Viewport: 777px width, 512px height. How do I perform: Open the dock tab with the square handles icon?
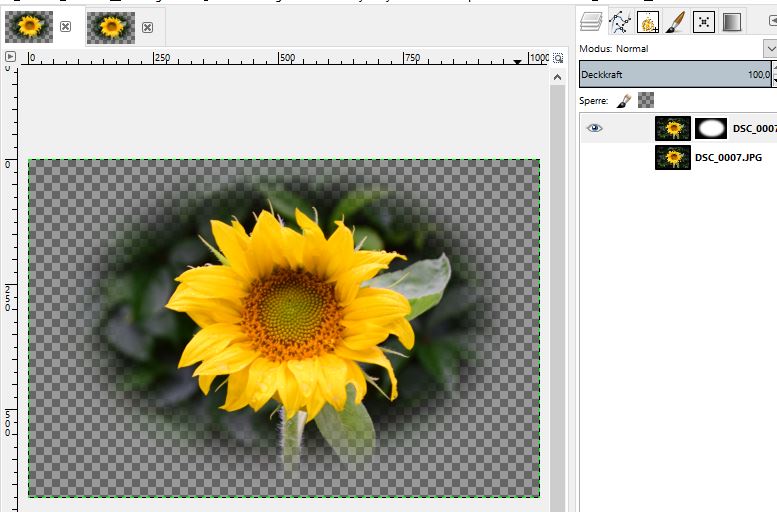pos(704,22)
